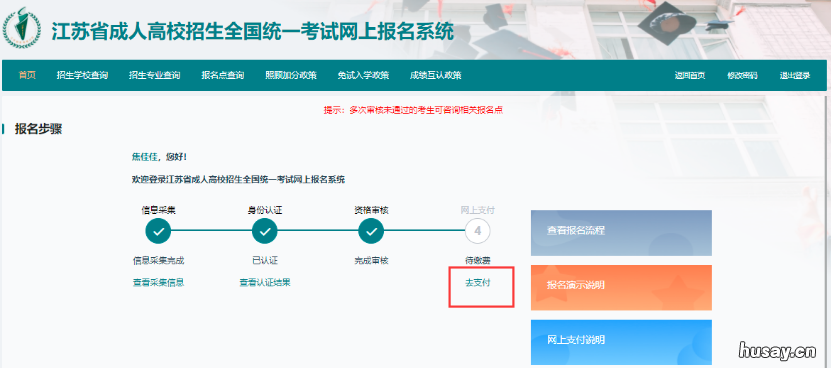Click the 信息采集完成 status text

point(158,260)
